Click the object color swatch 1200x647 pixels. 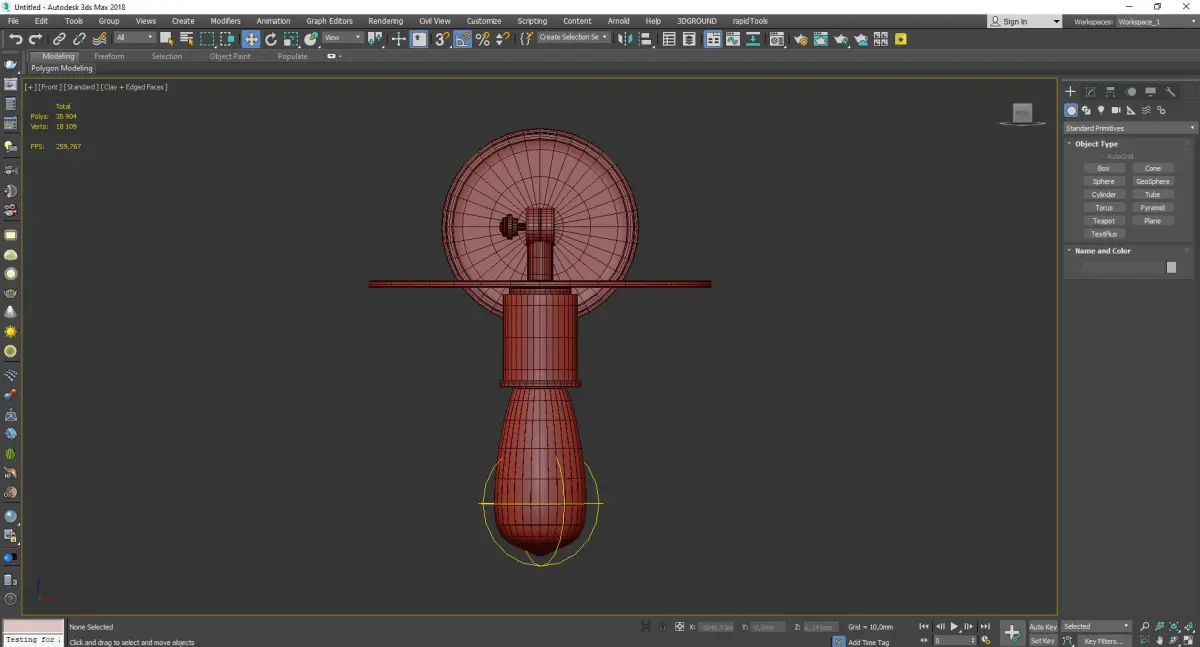1171,267
